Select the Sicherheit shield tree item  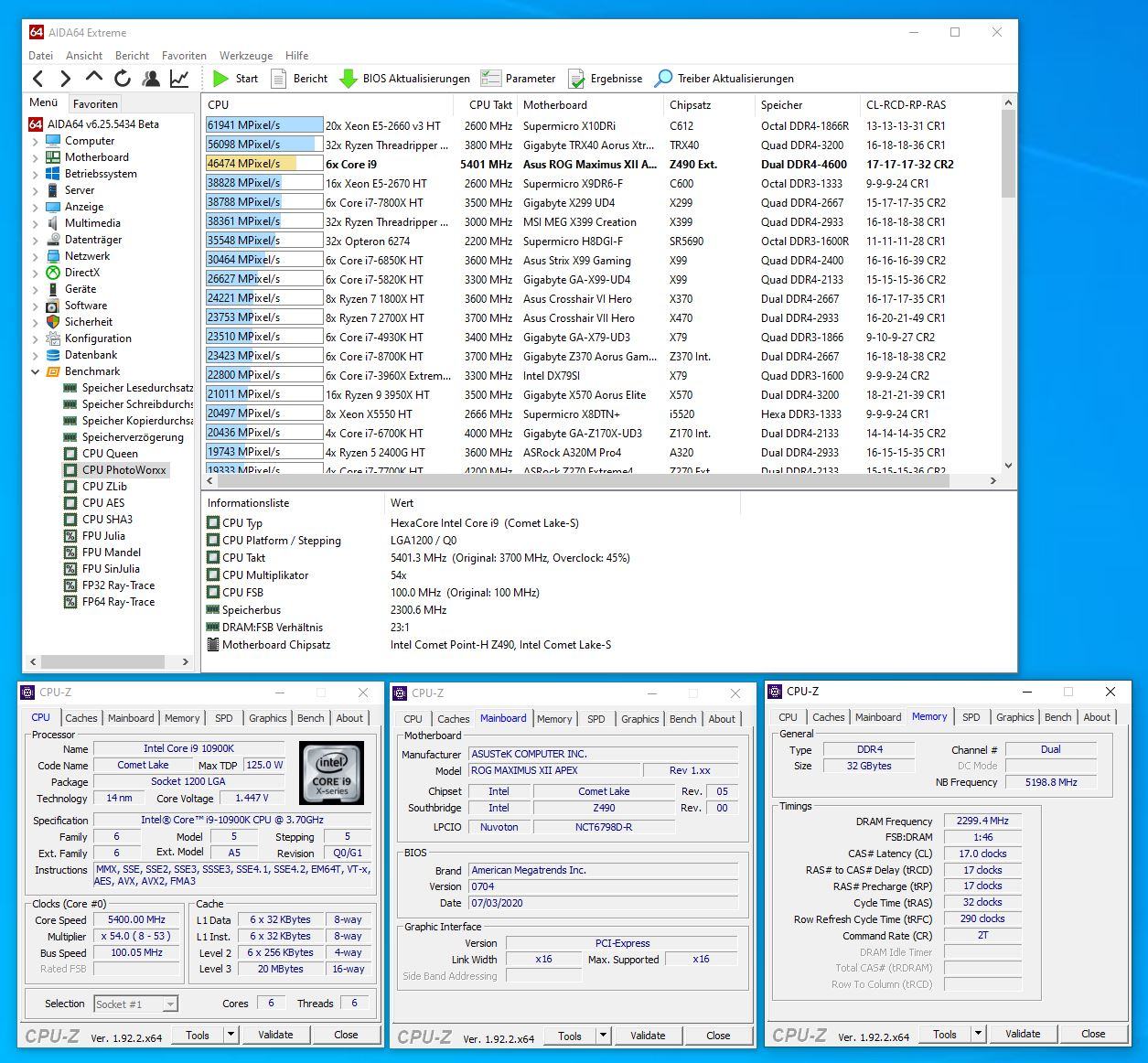point(88,322)
